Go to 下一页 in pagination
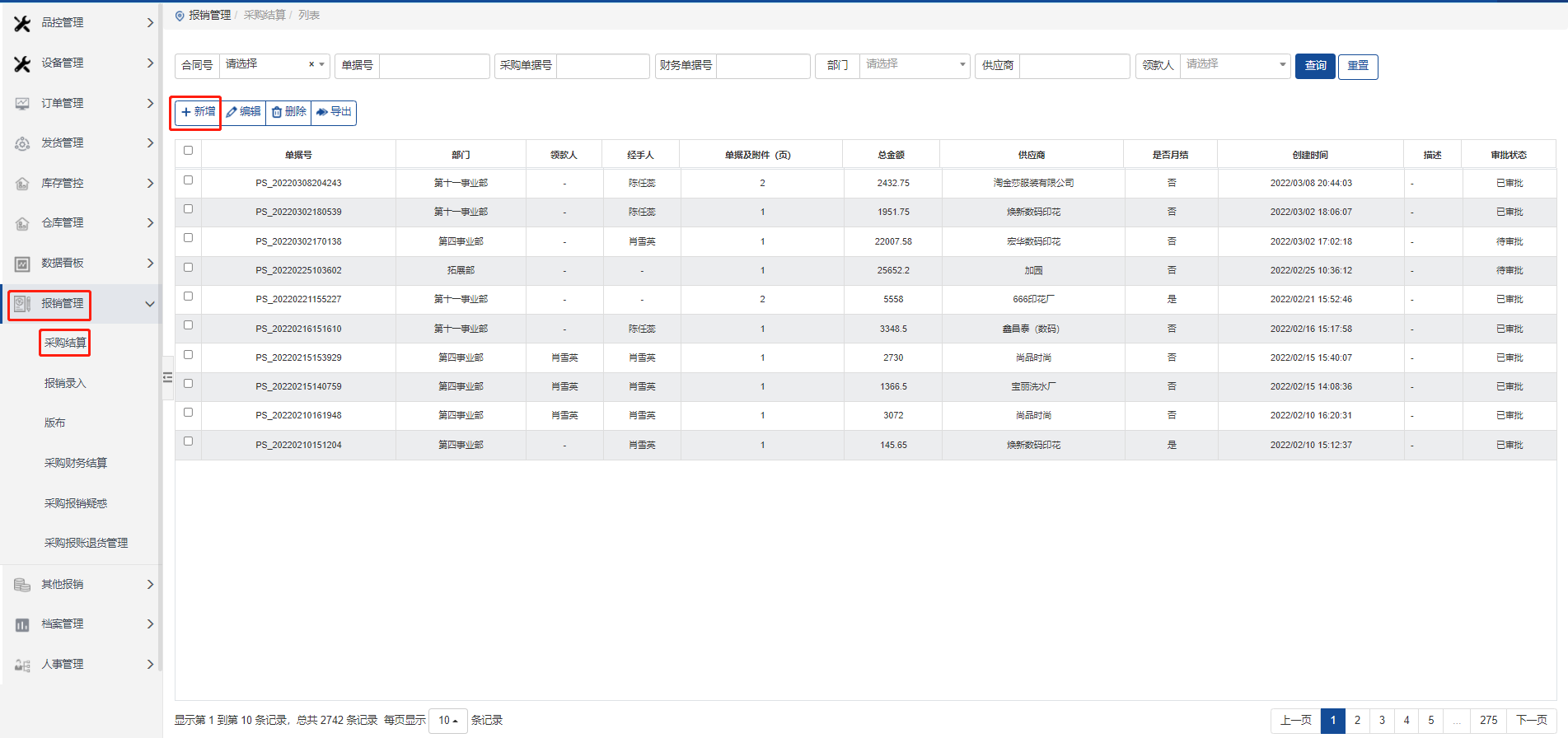 1531,721
